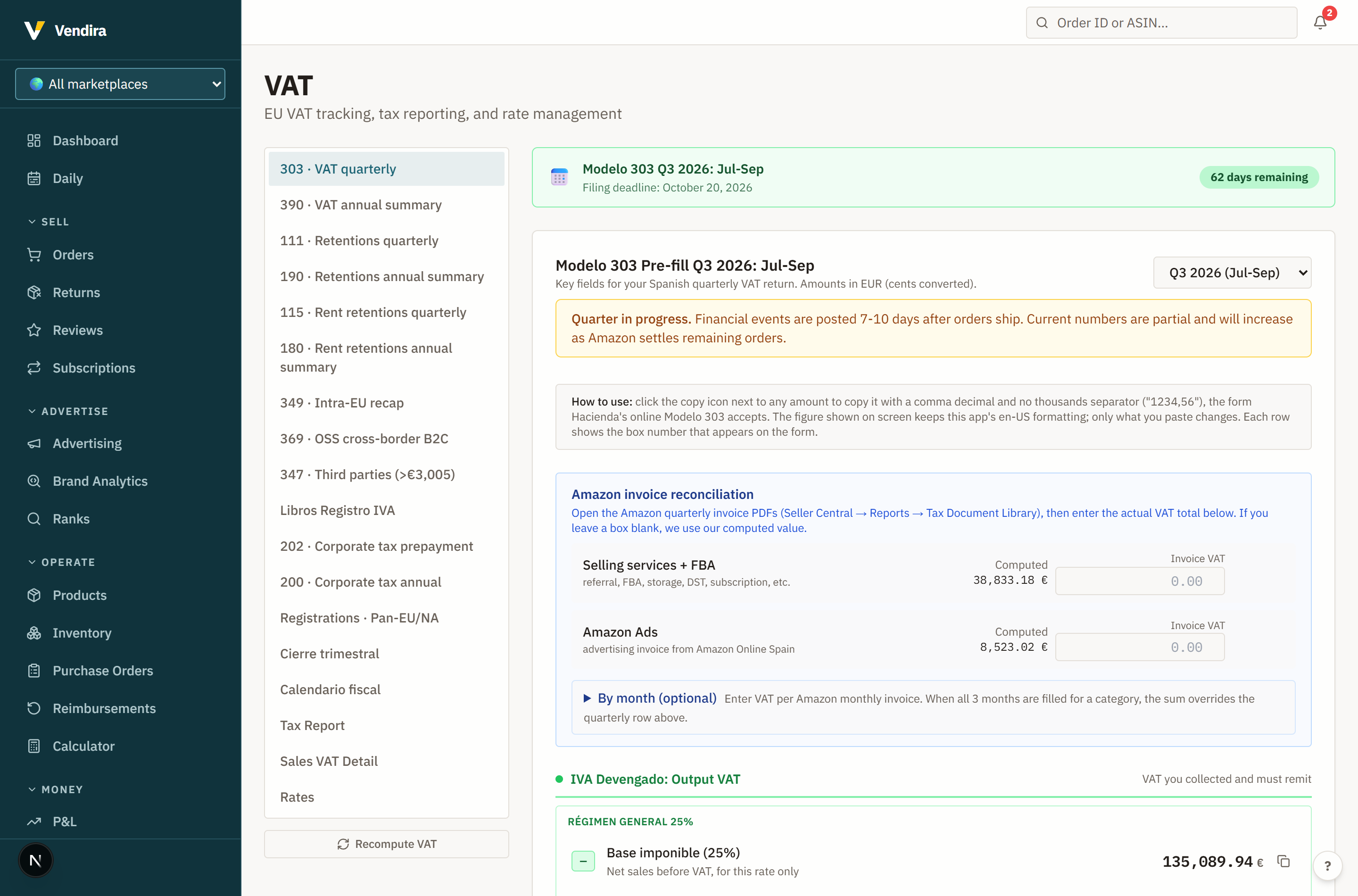Click the computed 8,523.02 € value
The height and width of the screenshot is (896, 1358).
click(x=1013, y=647)
